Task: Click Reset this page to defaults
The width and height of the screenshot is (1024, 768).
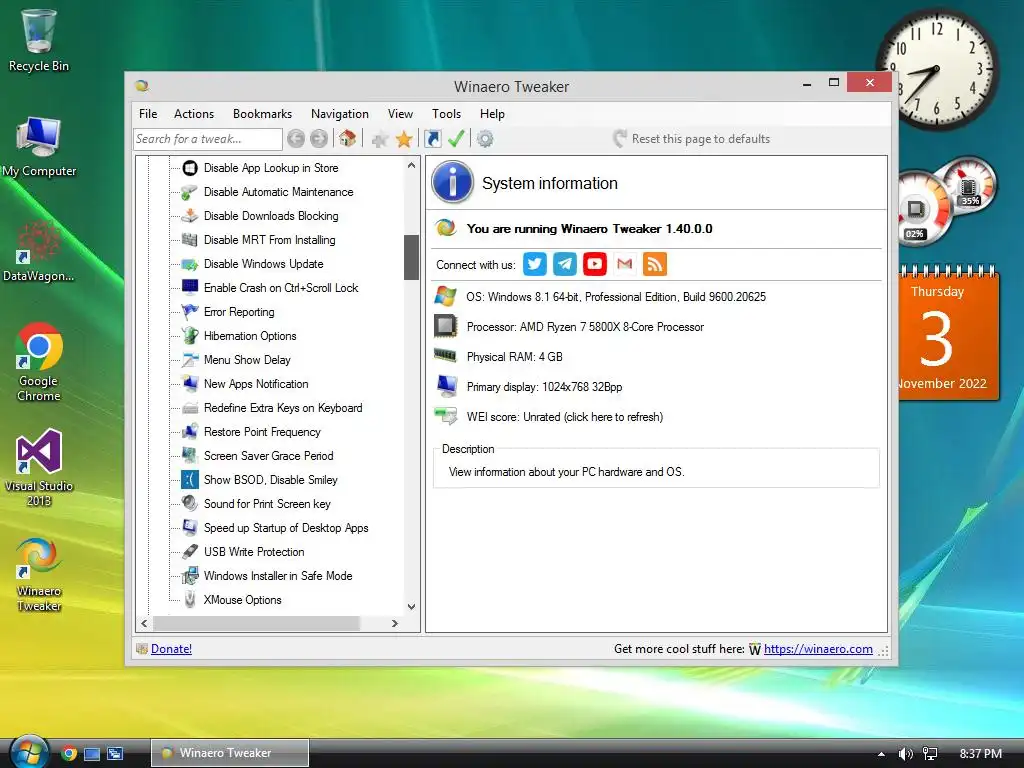Action: pyautogui.click(x=692, y=138)
